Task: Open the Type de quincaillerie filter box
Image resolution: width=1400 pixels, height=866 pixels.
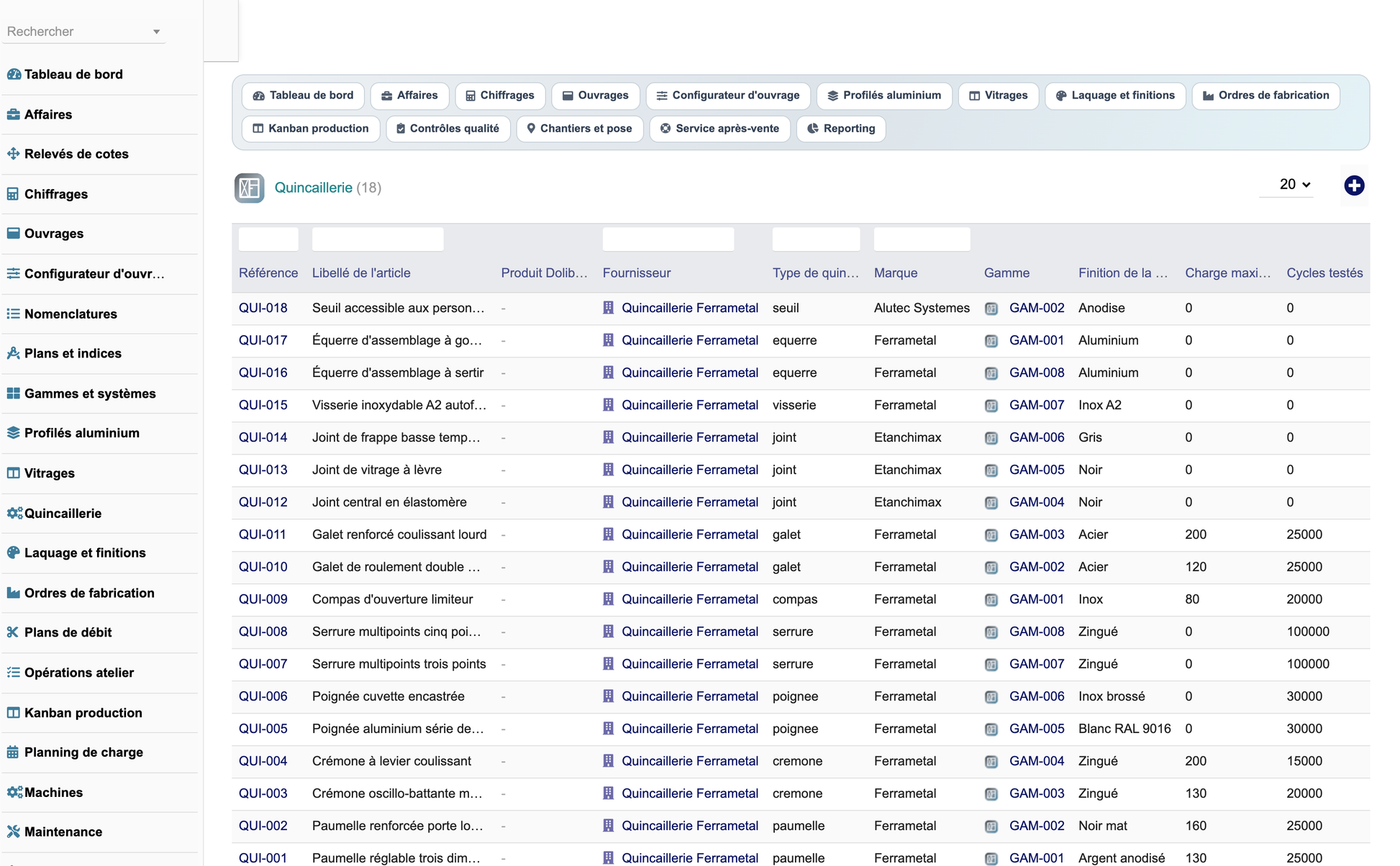Action: [816, 239]
